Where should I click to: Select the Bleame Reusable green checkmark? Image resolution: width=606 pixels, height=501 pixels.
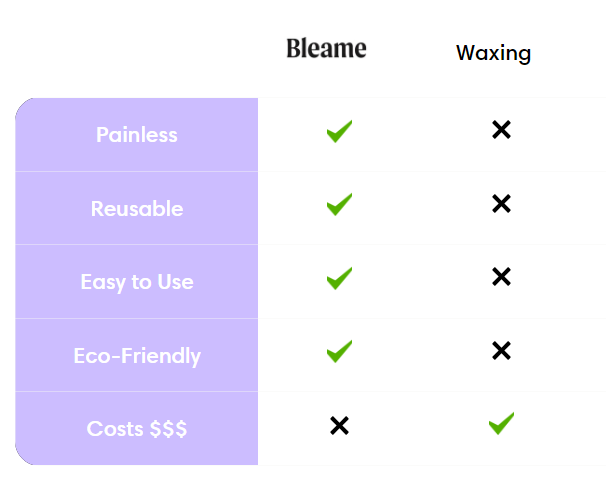coord(339,204)
